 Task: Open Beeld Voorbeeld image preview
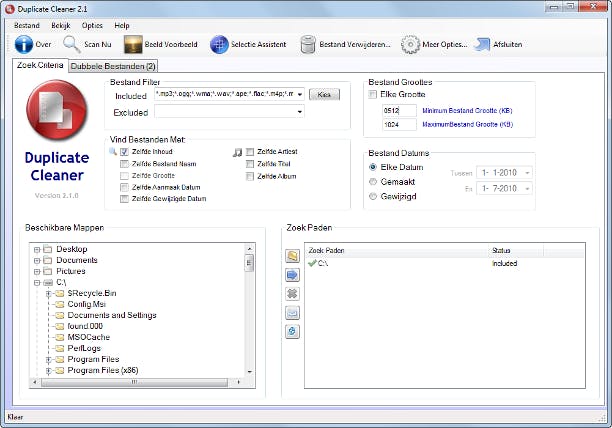(x=133, y=44)
